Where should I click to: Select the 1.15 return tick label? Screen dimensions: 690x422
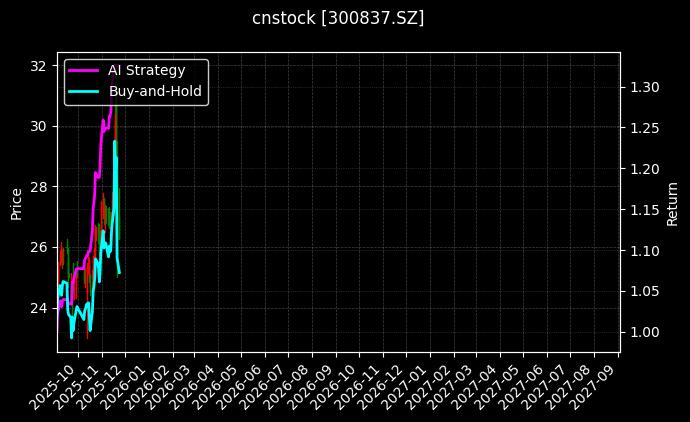645,210
